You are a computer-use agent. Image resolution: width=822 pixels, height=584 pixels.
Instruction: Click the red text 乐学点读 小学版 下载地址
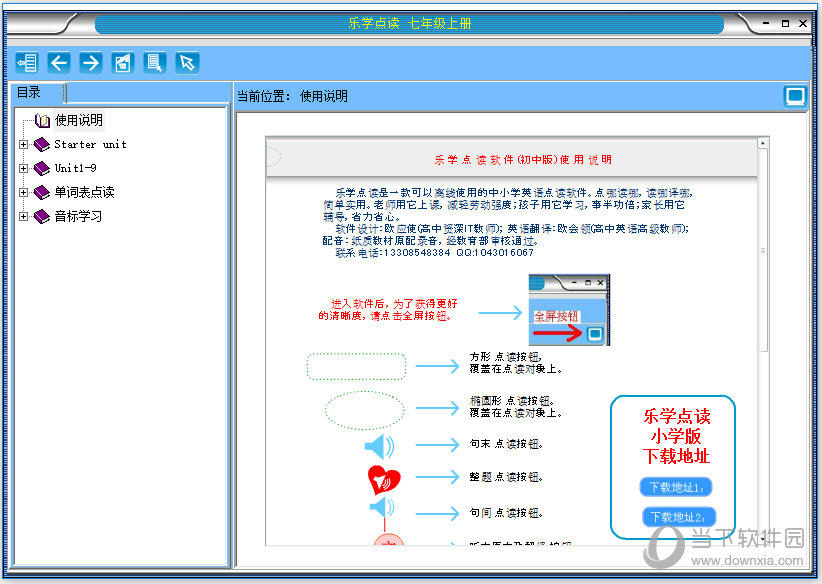click(x=676, y=436)
